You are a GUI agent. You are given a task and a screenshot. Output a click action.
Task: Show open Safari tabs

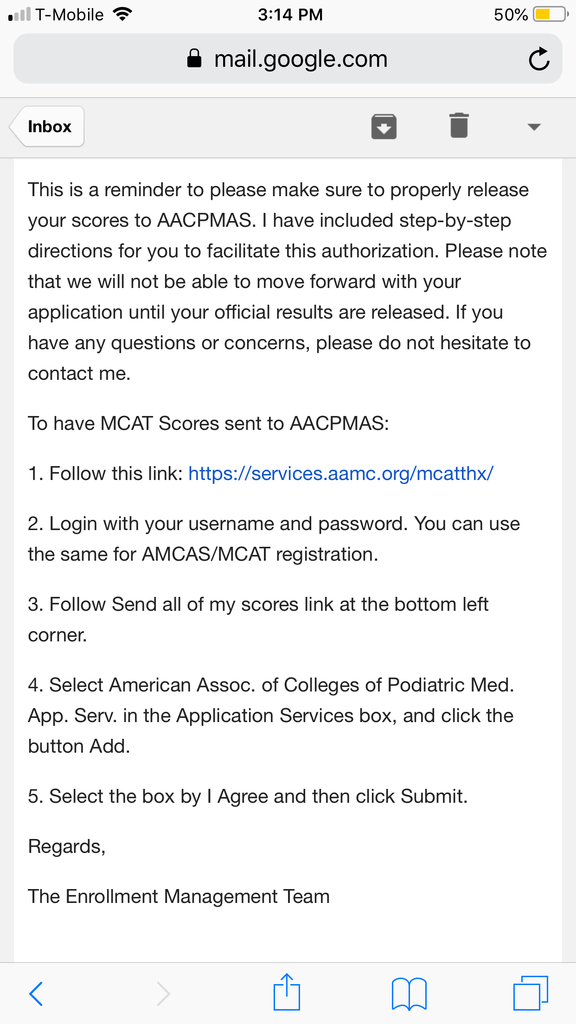tap(531, 993)
